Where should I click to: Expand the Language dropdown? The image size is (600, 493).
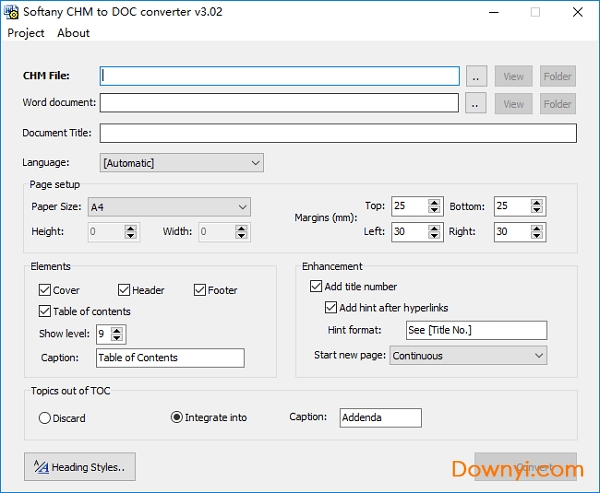(x=255, y=163)
